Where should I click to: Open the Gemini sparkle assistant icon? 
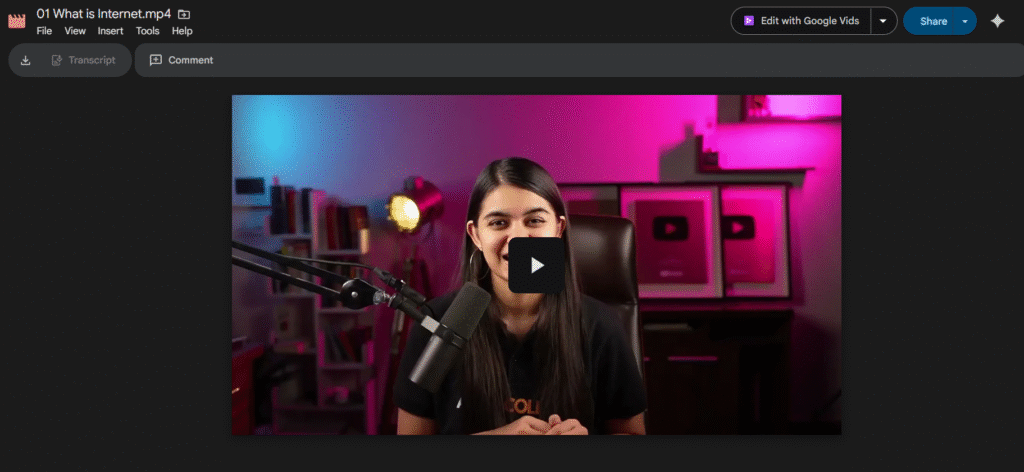click(997, 21)
